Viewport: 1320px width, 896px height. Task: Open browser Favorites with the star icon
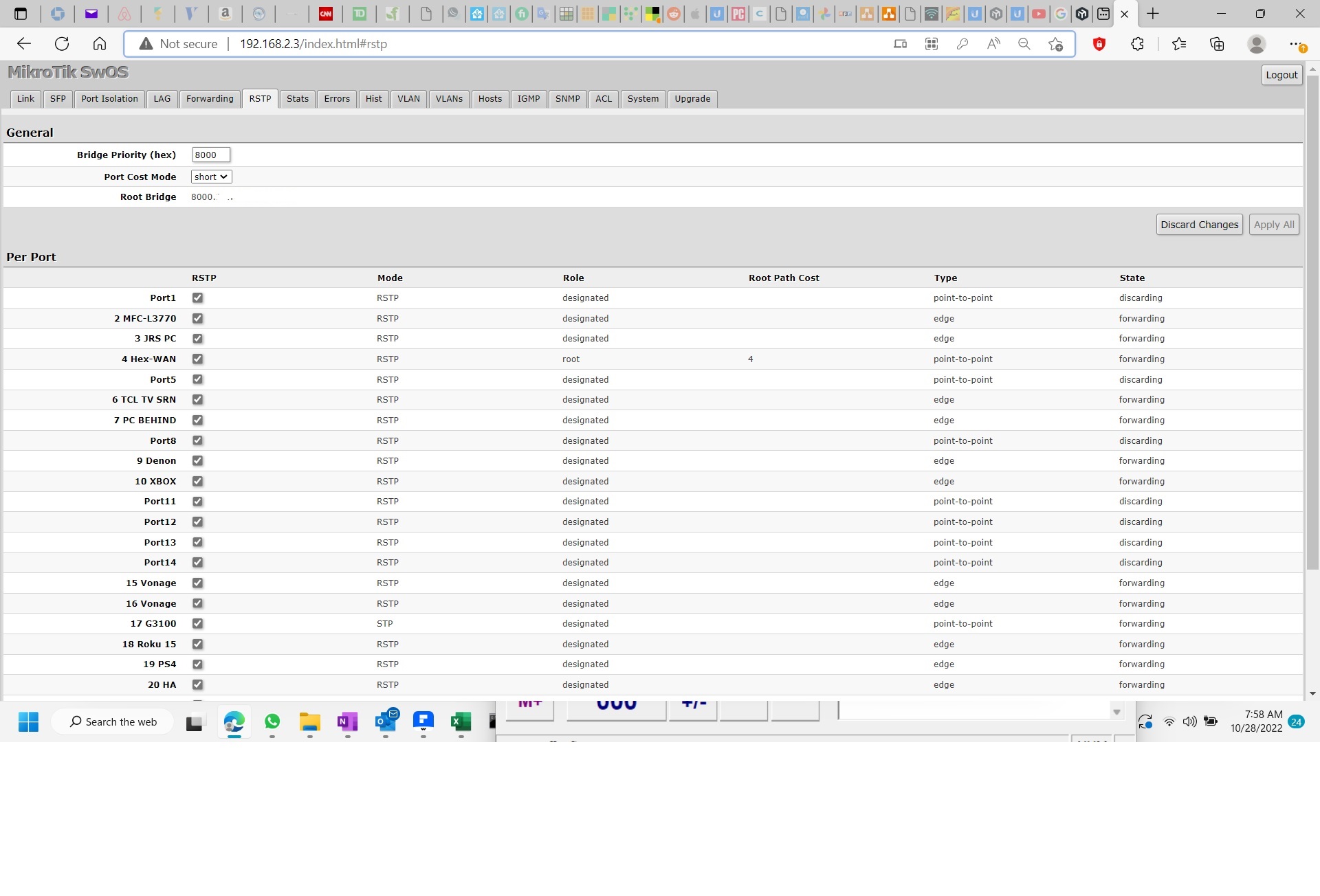(1179, 43)
